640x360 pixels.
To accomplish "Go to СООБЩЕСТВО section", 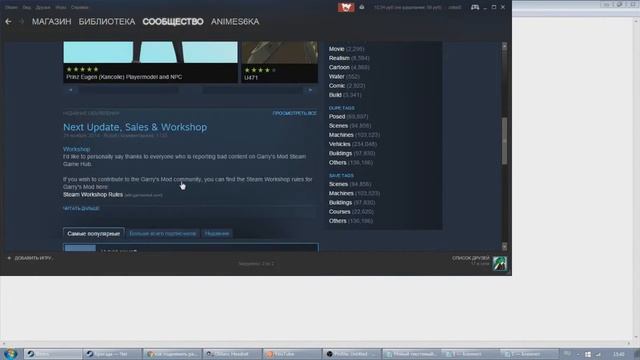I will click(x=173, y=22).
